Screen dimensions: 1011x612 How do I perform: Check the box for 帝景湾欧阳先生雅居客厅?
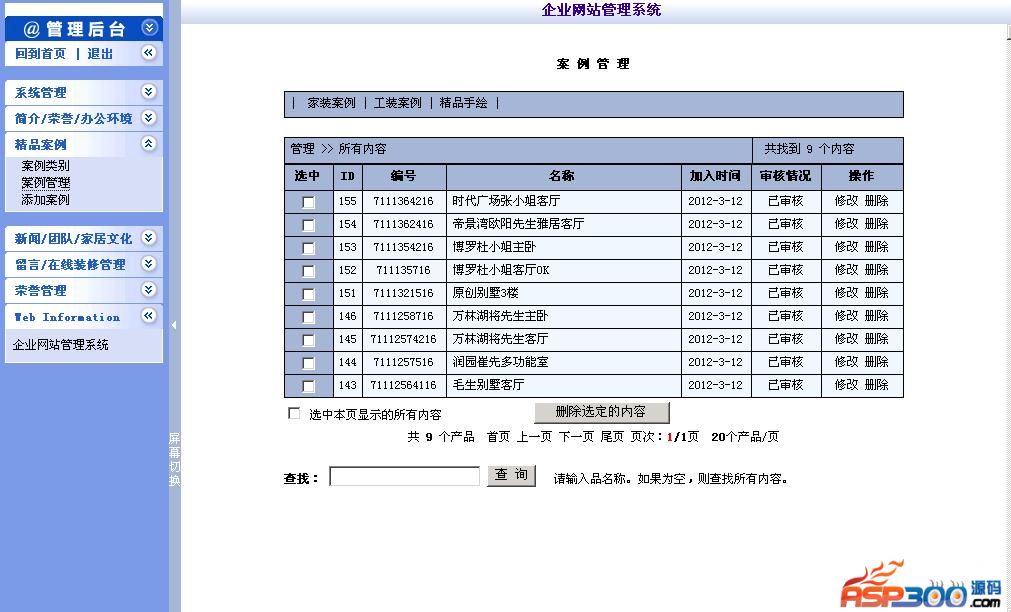pyautogui.click(x=309, y=225)
